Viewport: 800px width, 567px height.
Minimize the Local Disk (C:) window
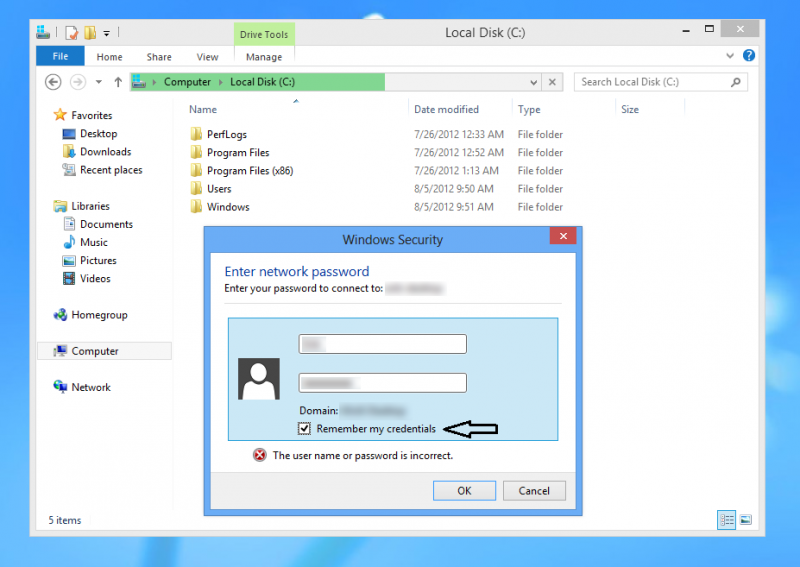[686, 30]
